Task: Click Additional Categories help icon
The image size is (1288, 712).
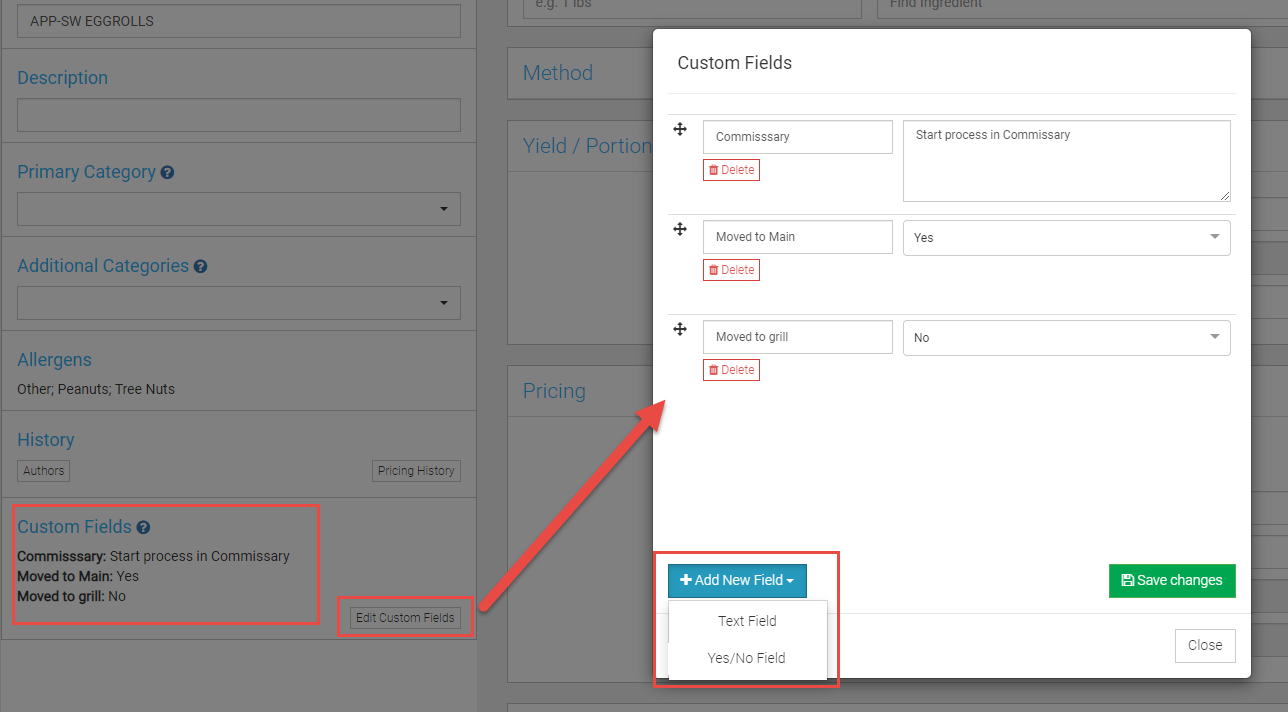Action: [200, 266]
